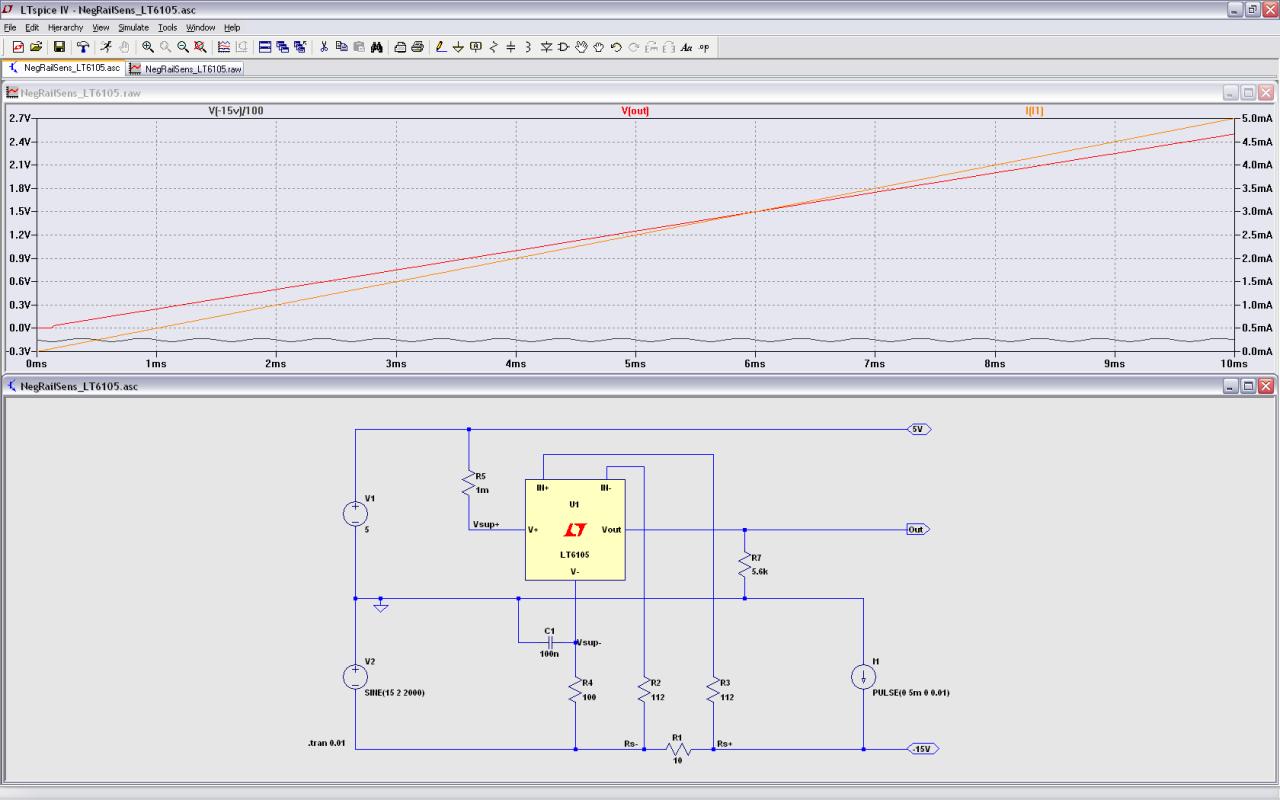Switch to the NegRailSens_LT6105.raw tab
The width and height of the screenshot is (1280, 800).
(x=185, y=69)
